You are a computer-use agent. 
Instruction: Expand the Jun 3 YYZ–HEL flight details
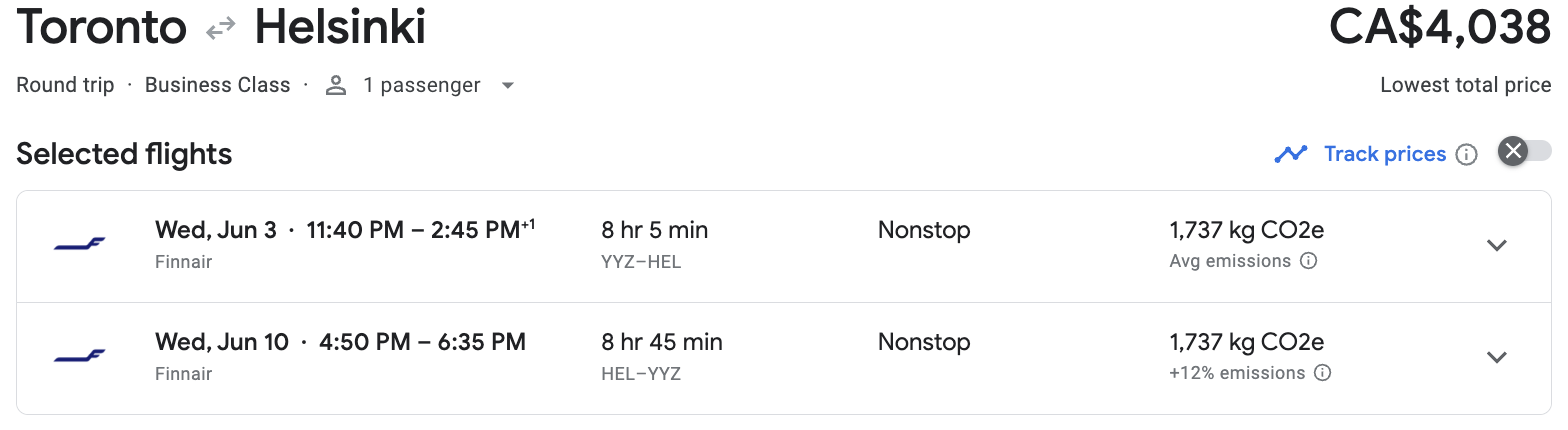pyautogui.click(x=1497, y=245)
